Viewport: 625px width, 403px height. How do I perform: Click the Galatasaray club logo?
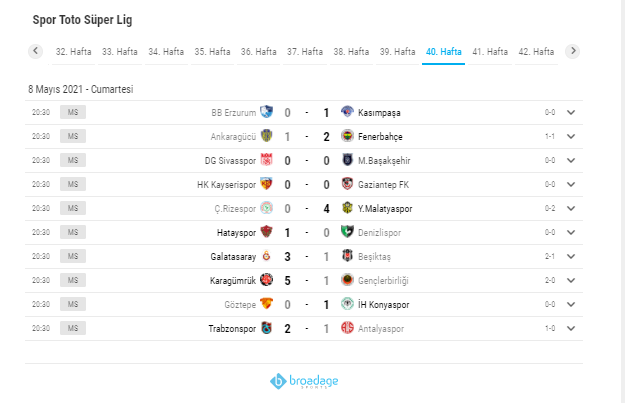267,256
